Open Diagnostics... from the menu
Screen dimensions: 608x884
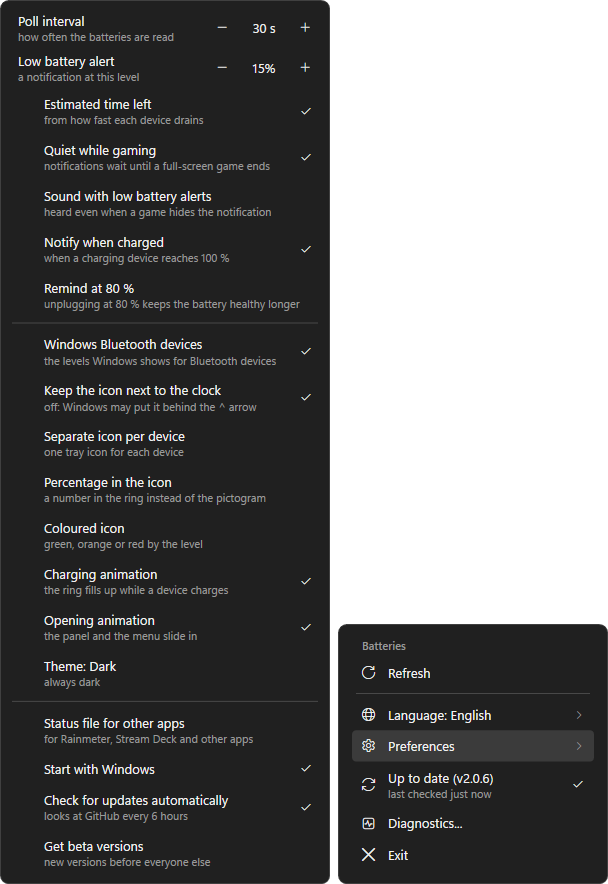(x=473, y=824)
